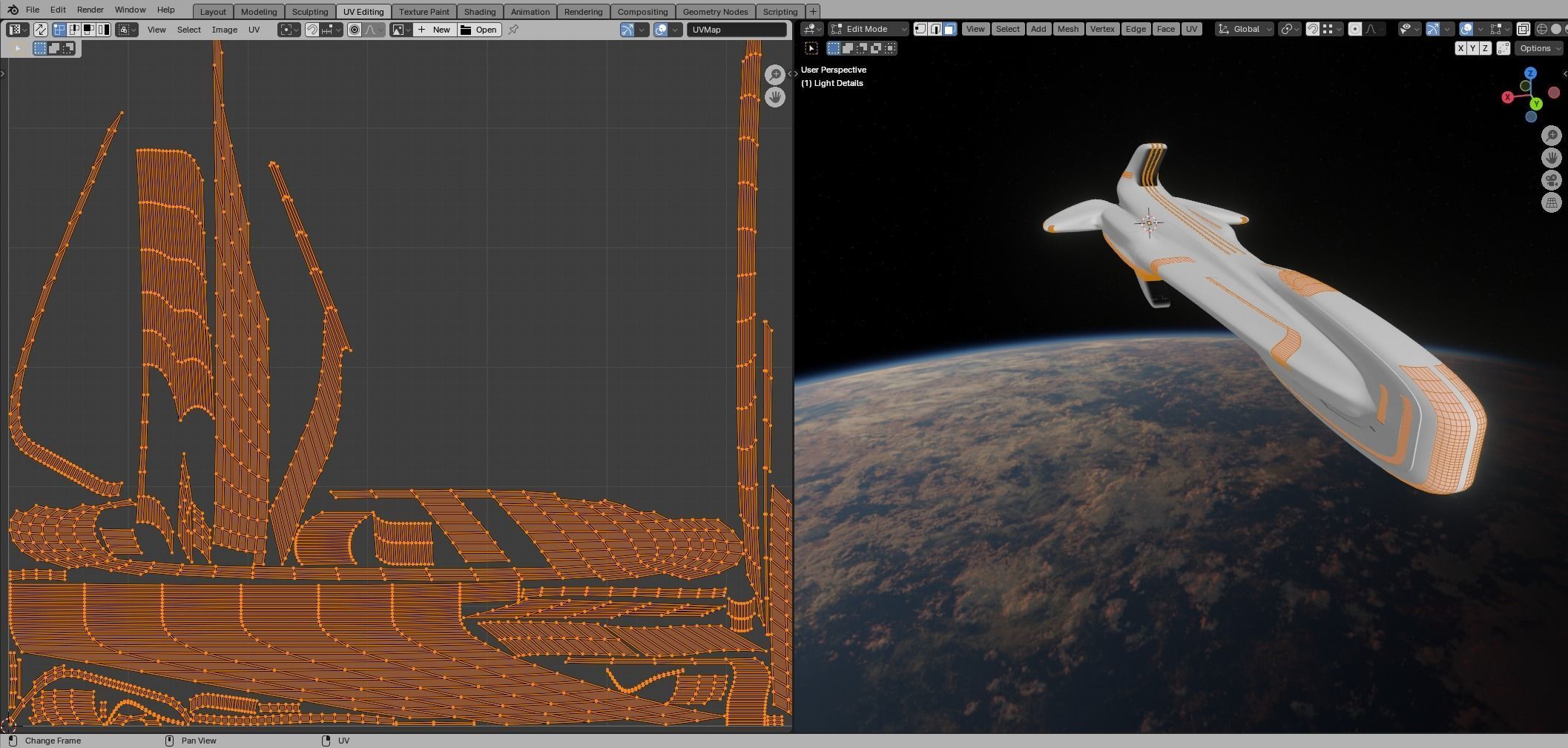Enable Z axis mesh symmetry
Image resolution: width=1568 pixels, height=748 pixels.
coord(1485,48)
